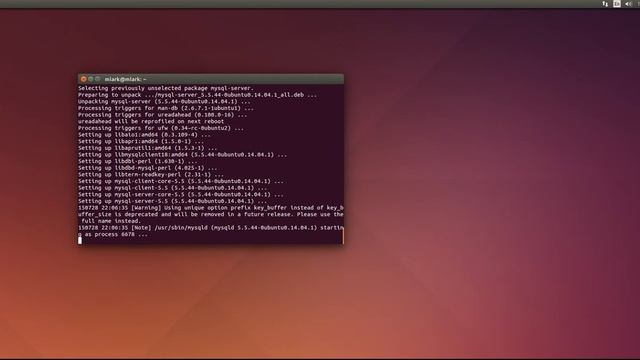Open the keyboard layout indicator
640x360 pixels.
(617, 4)
